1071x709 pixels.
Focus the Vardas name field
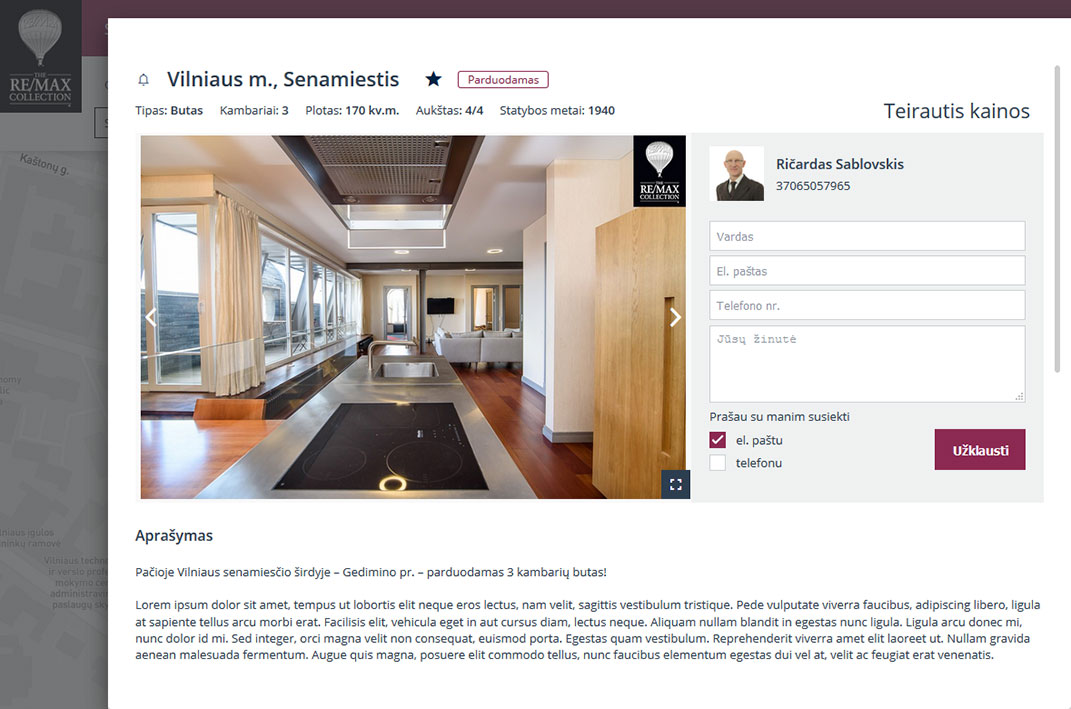point(867,236)
